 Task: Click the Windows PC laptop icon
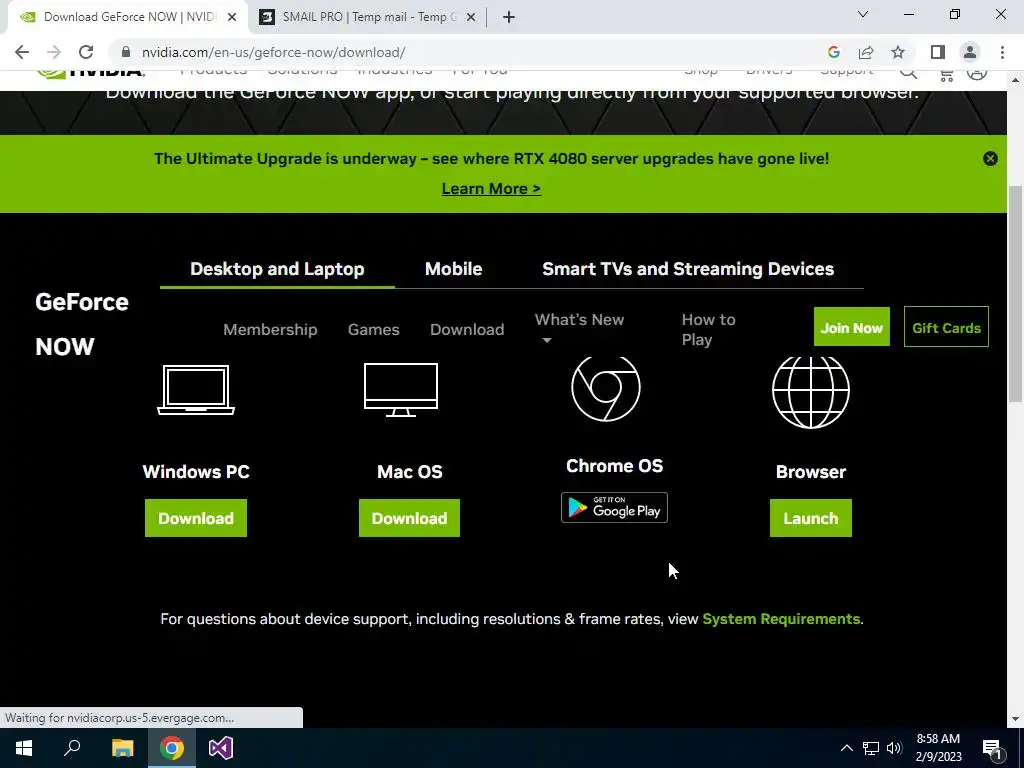196,390
